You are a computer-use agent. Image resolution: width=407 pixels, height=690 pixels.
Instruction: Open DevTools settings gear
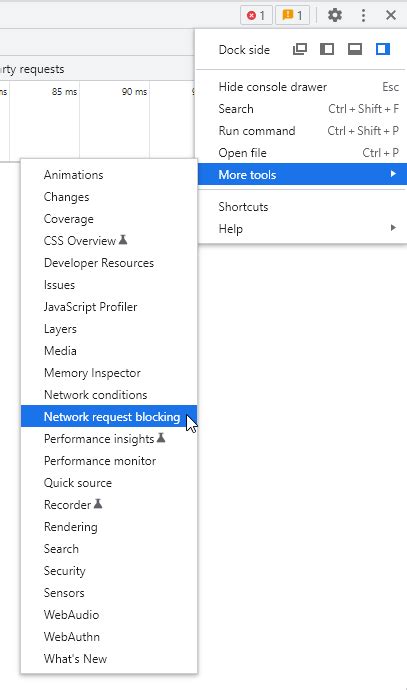[335, 15]
